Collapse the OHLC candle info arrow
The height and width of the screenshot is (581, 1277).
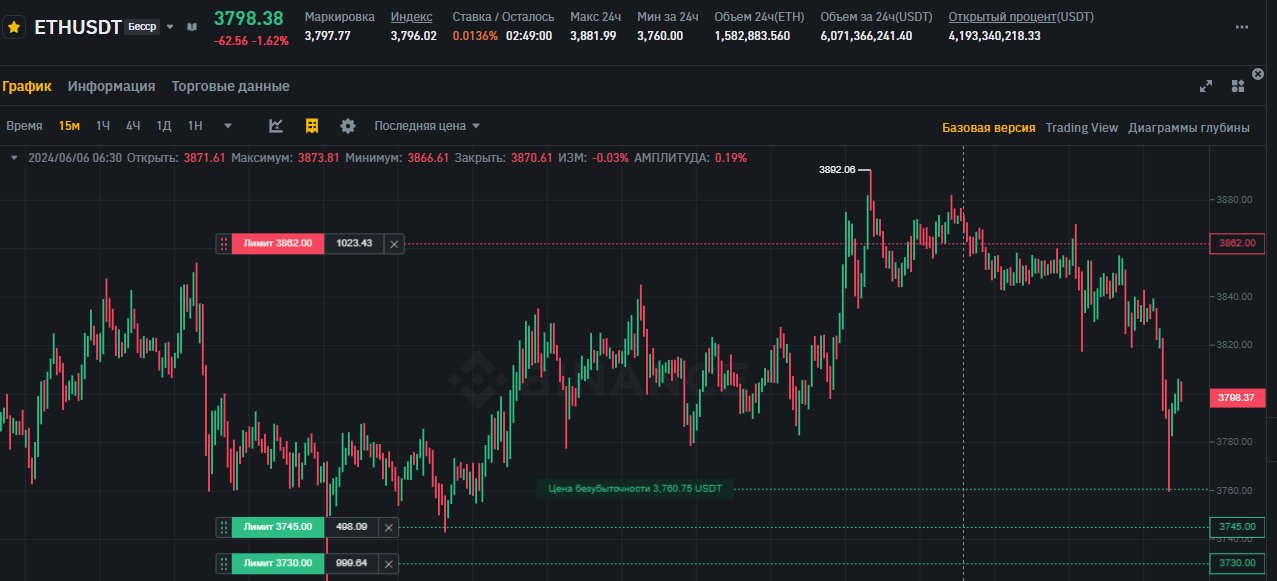pos(14,158)
